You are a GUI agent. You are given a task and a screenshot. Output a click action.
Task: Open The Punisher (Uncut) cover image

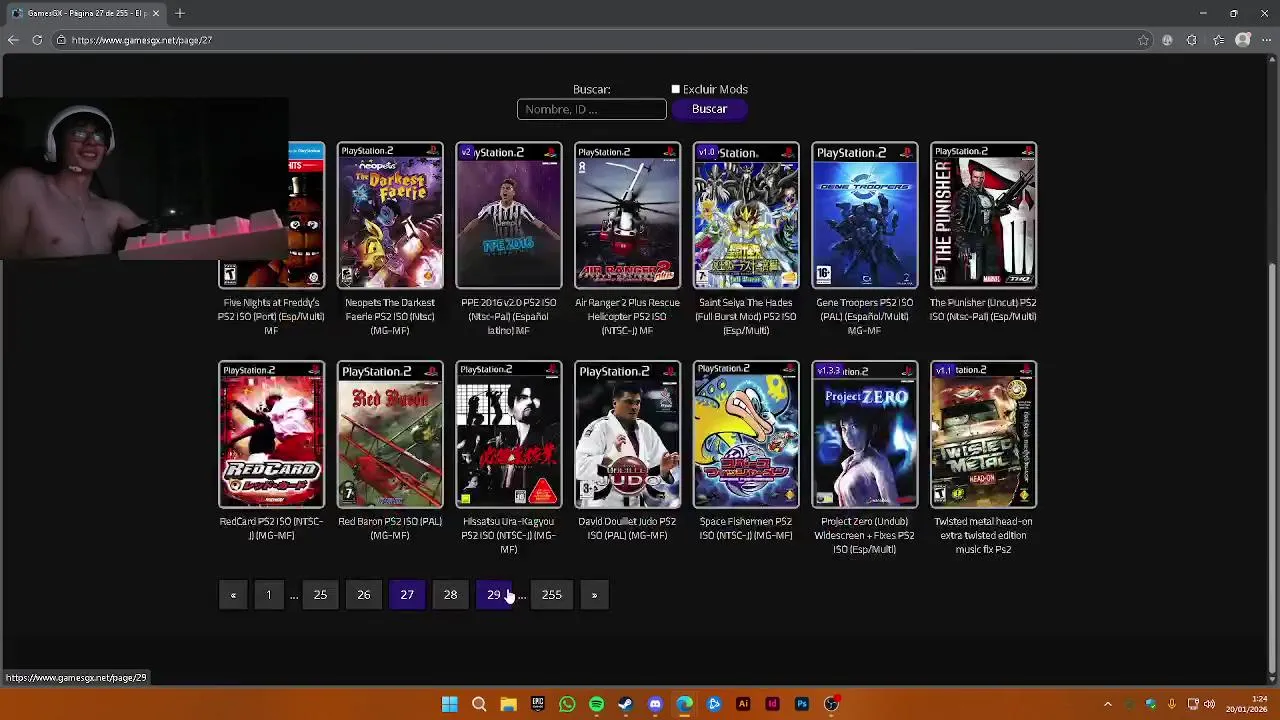tap(983, 215)
